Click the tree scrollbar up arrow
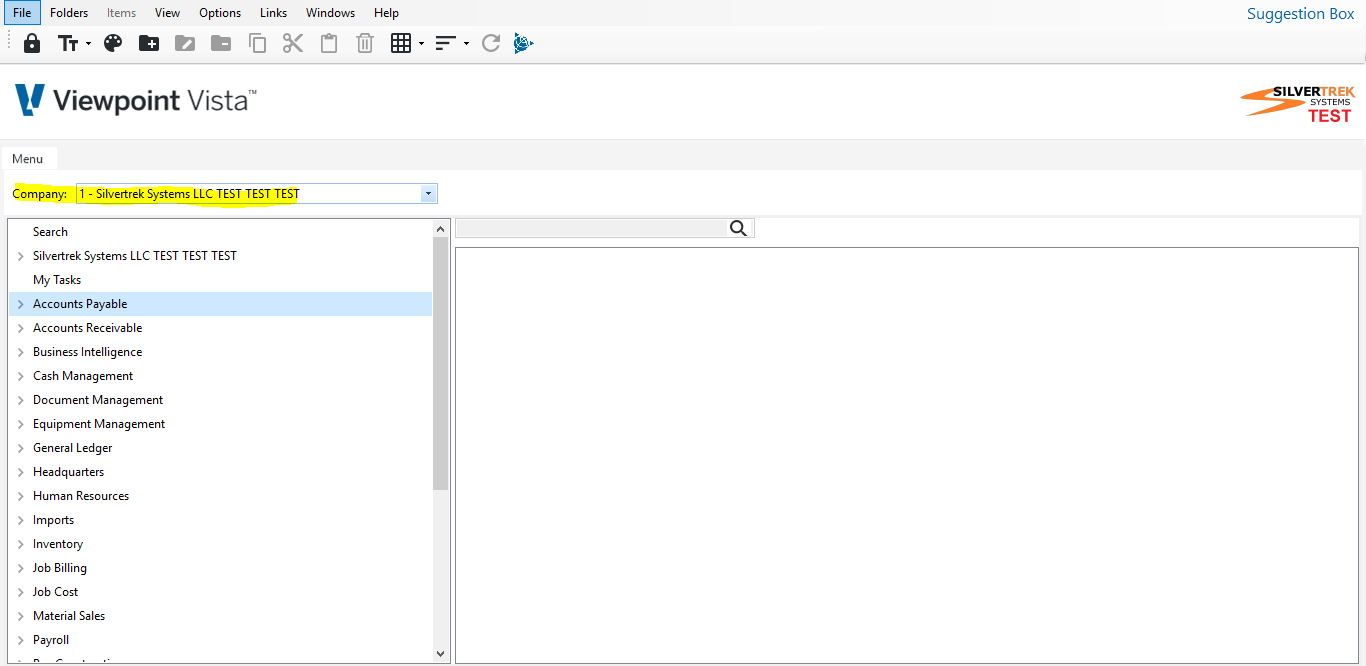The width and height of the screenshot is (1366, 666). click(441, 229)
